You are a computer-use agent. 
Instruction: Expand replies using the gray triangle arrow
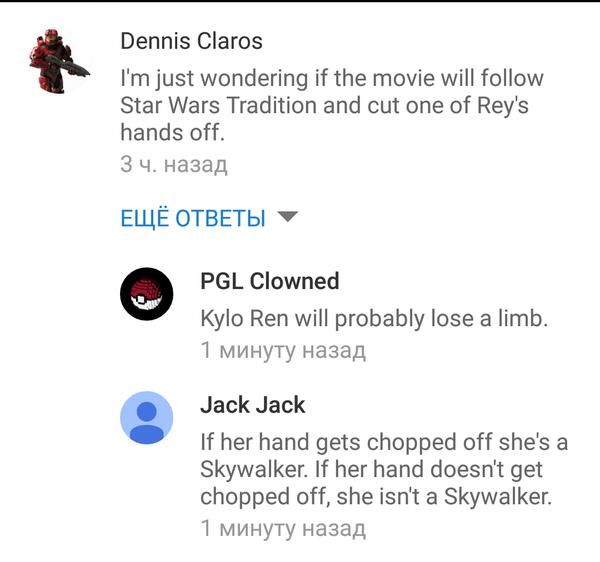tap(287, 217)
